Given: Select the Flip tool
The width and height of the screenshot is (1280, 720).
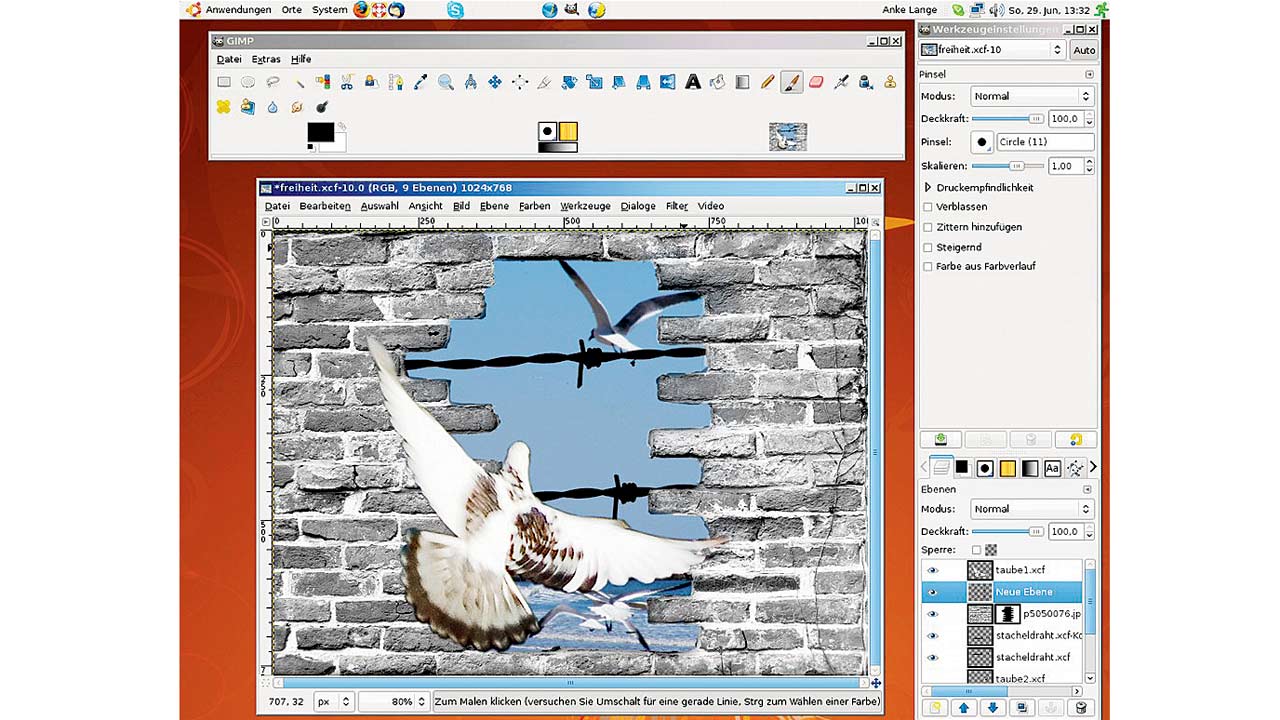Looking at the screenshot, I should [x=668, y=82].
